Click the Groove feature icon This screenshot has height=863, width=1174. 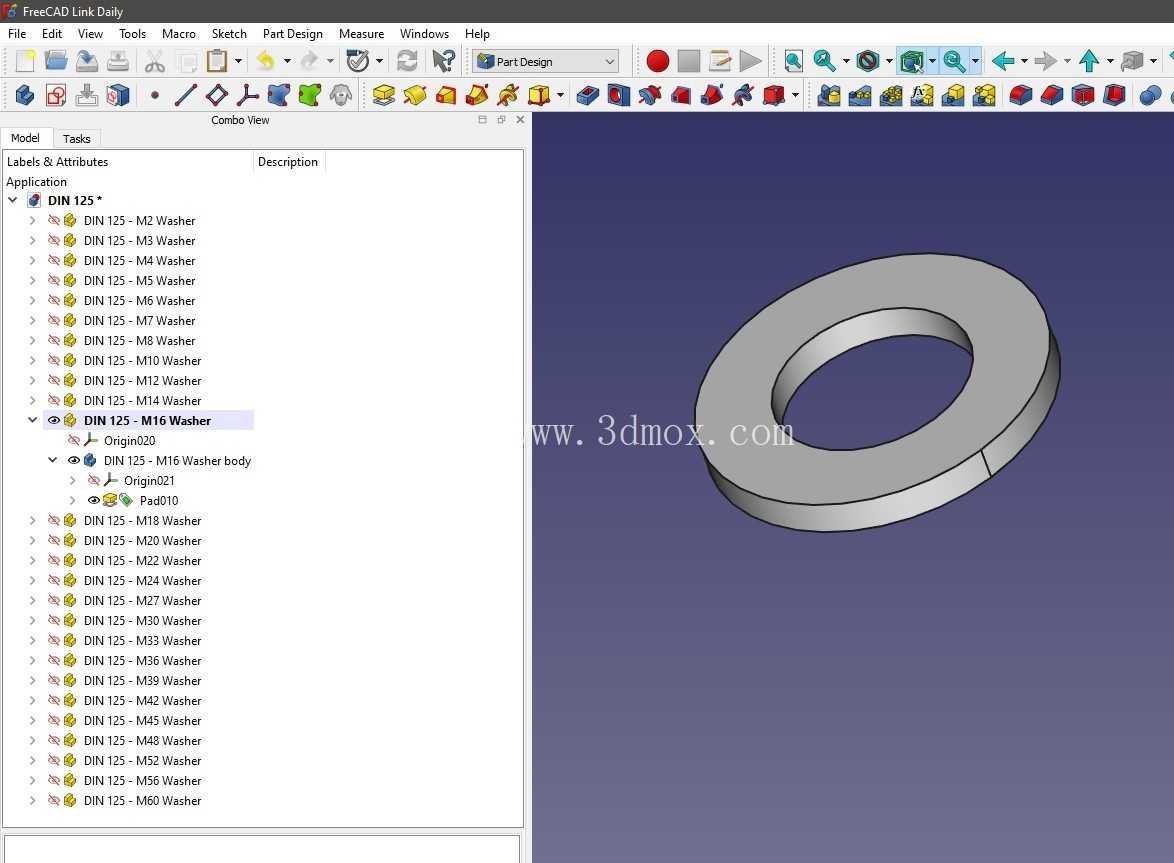(650, 96)
